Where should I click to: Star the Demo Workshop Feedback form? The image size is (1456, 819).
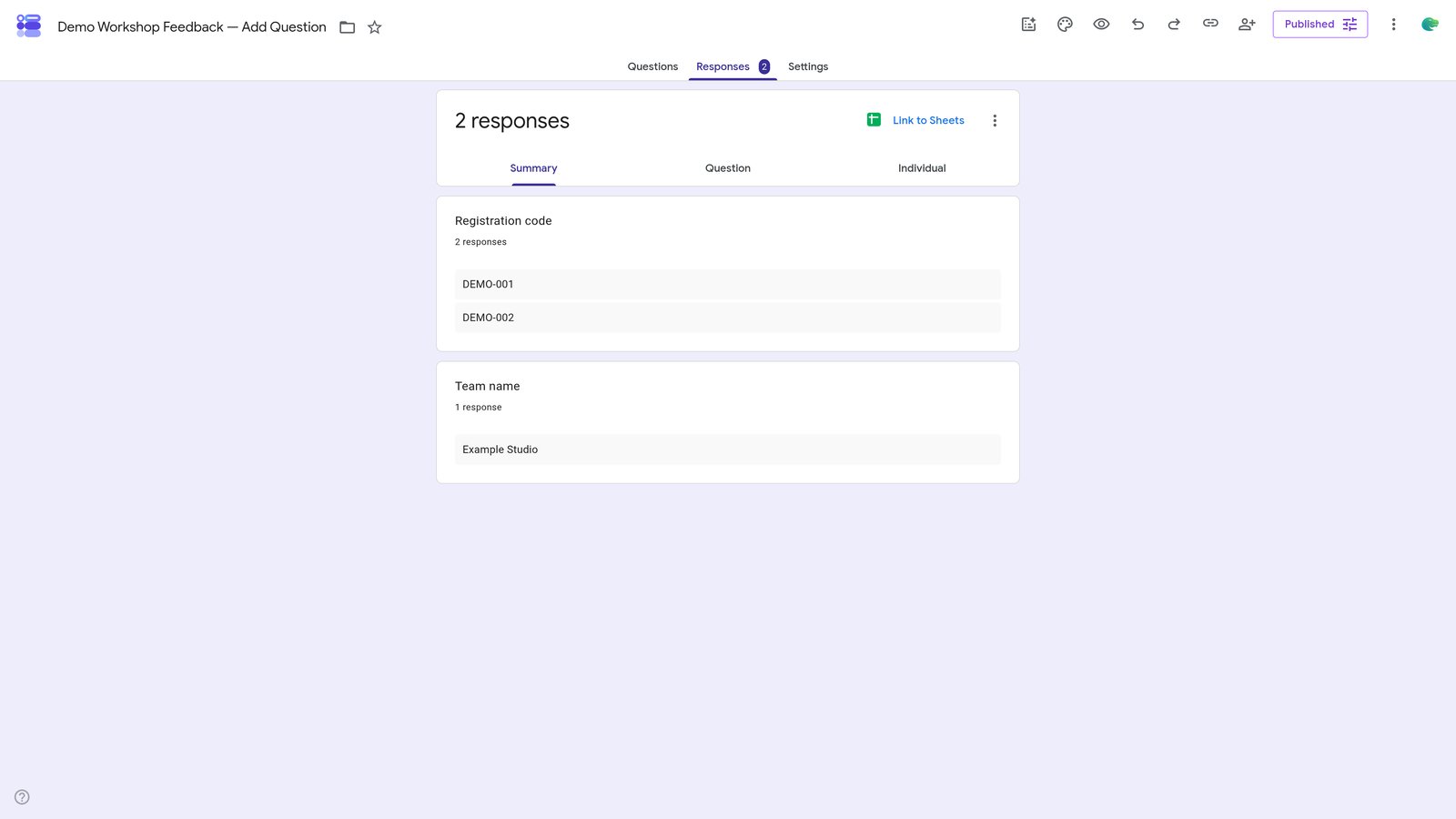point(374,27)
